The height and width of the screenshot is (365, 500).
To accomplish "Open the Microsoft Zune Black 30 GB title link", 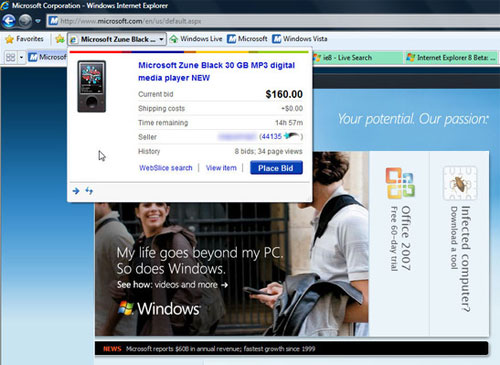I will [x=217, y=71].
